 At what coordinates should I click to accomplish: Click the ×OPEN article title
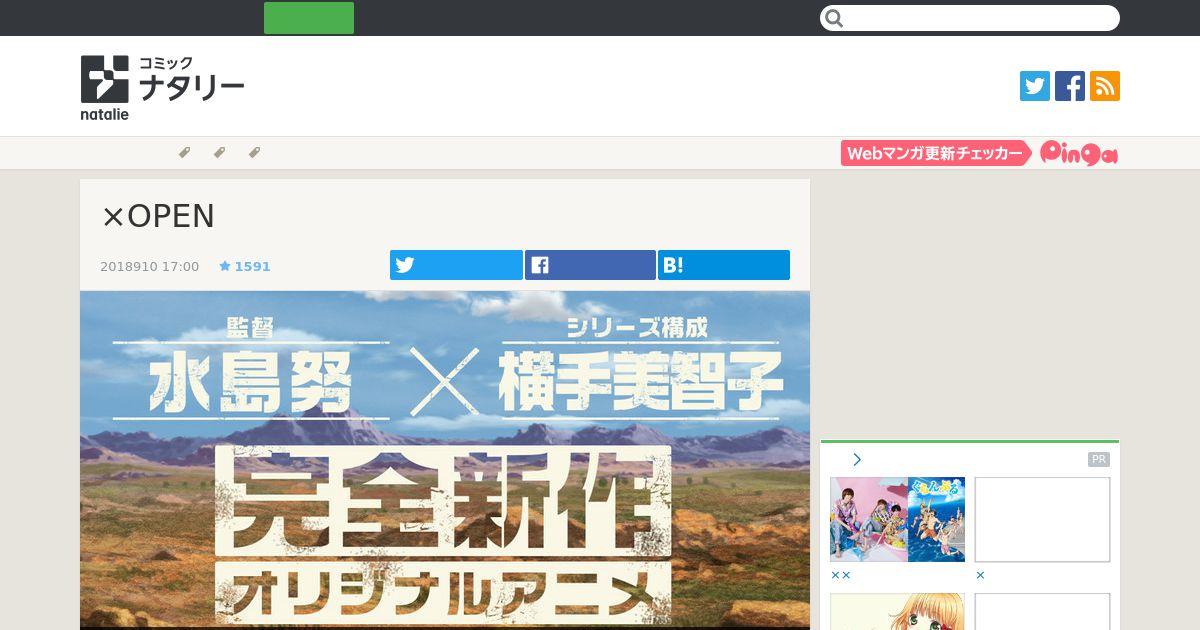click(x=158, y=217)
